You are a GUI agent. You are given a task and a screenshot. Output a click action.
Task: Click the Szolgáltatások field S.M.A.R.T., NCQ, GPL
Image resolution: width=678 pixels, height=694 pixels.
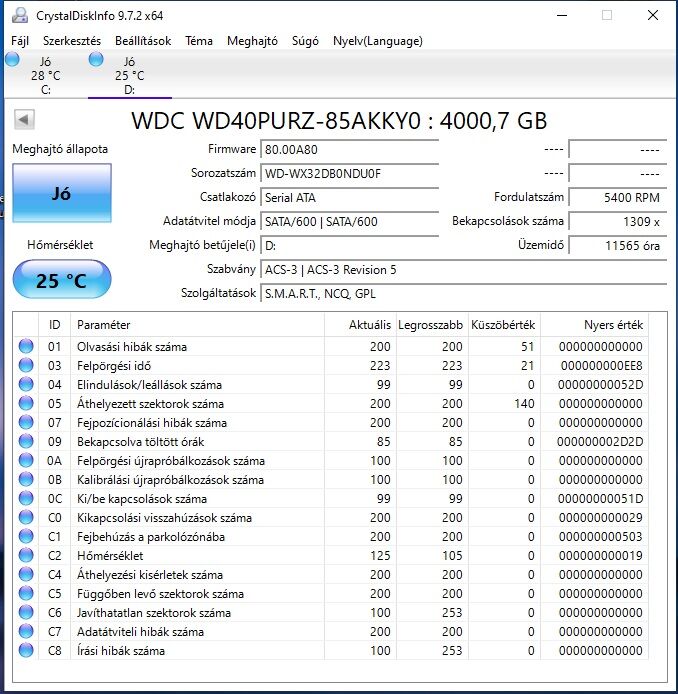coord(464,293)
